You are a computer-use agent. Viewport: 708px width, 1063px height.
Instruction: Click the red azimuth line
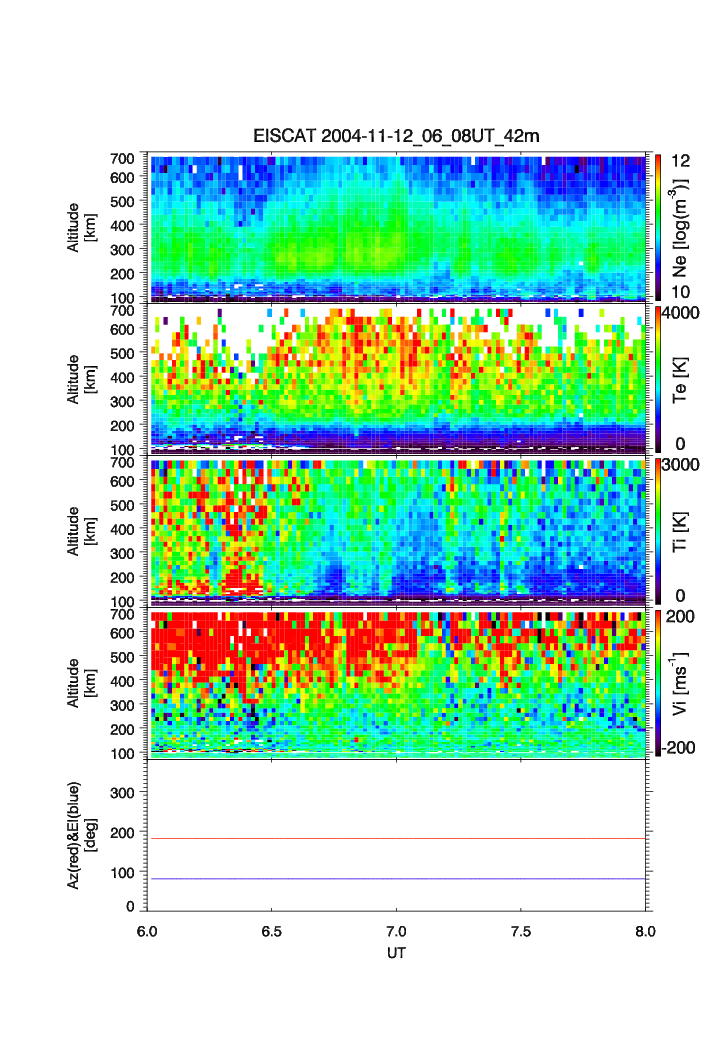coord(397,838)
